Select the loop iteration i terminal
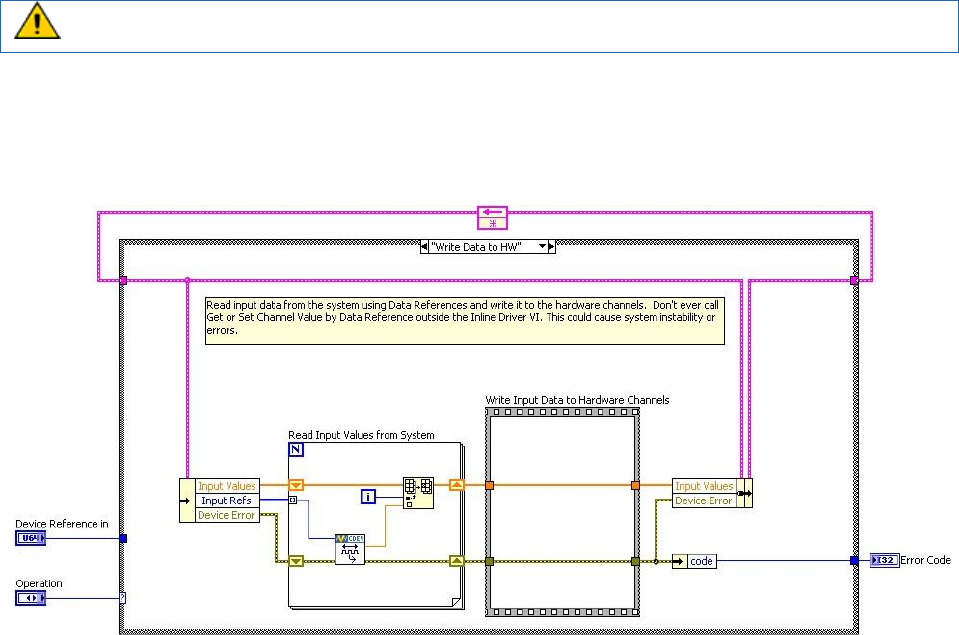This screenshot has height=635, width=959. click(x=368, y=497)
